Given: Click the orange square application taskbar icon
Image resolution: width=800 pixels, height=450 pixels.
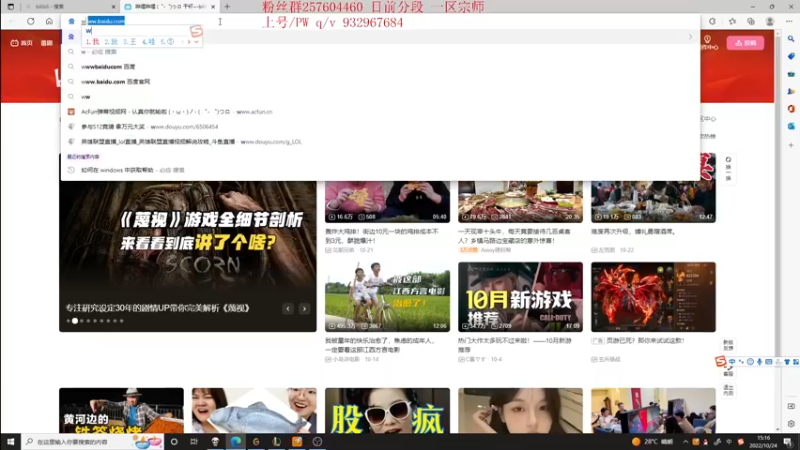Looking at the screenshot, I should coord(297,442).
